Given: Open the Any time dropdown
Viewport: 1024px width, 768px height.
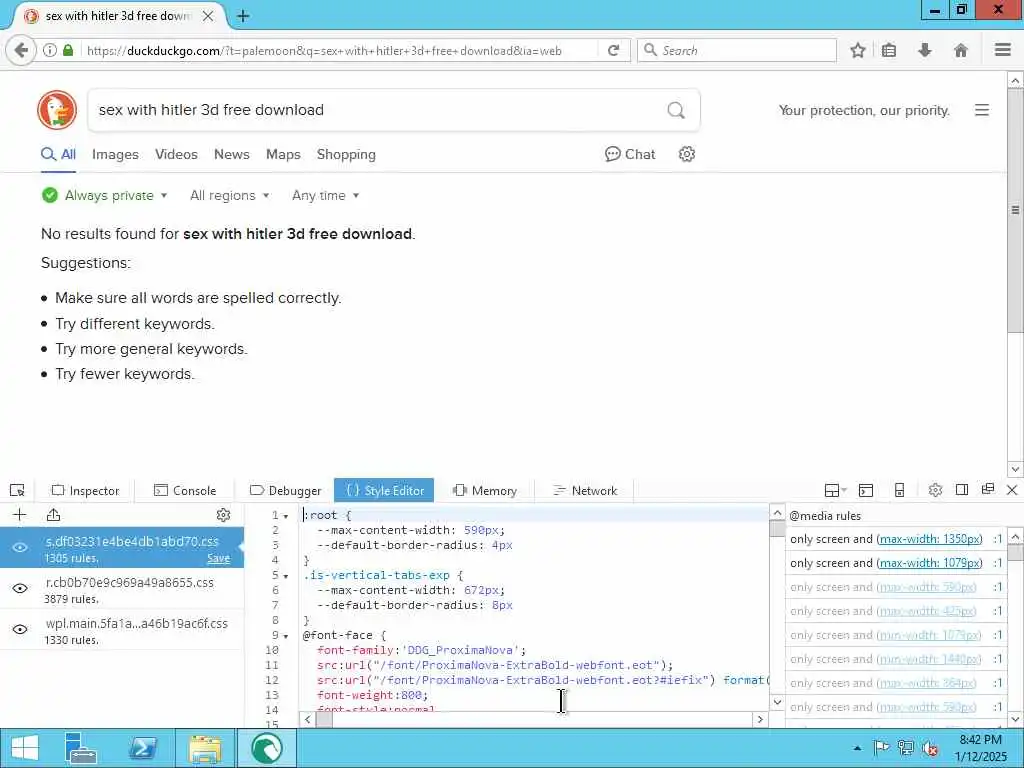Looking at the screenshot, I should pyautogui.click(x=325, y=195).
